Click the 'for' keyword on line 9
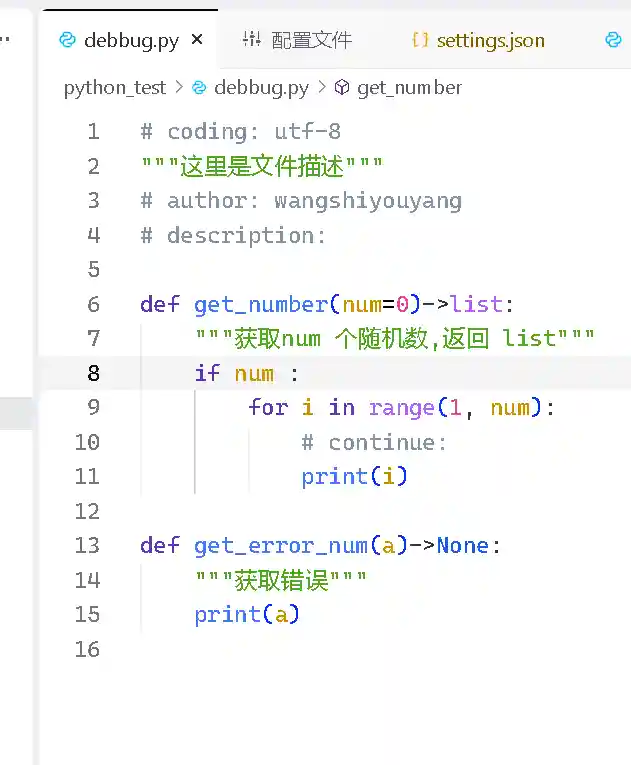631x765 pixels. tap(268, 407)
